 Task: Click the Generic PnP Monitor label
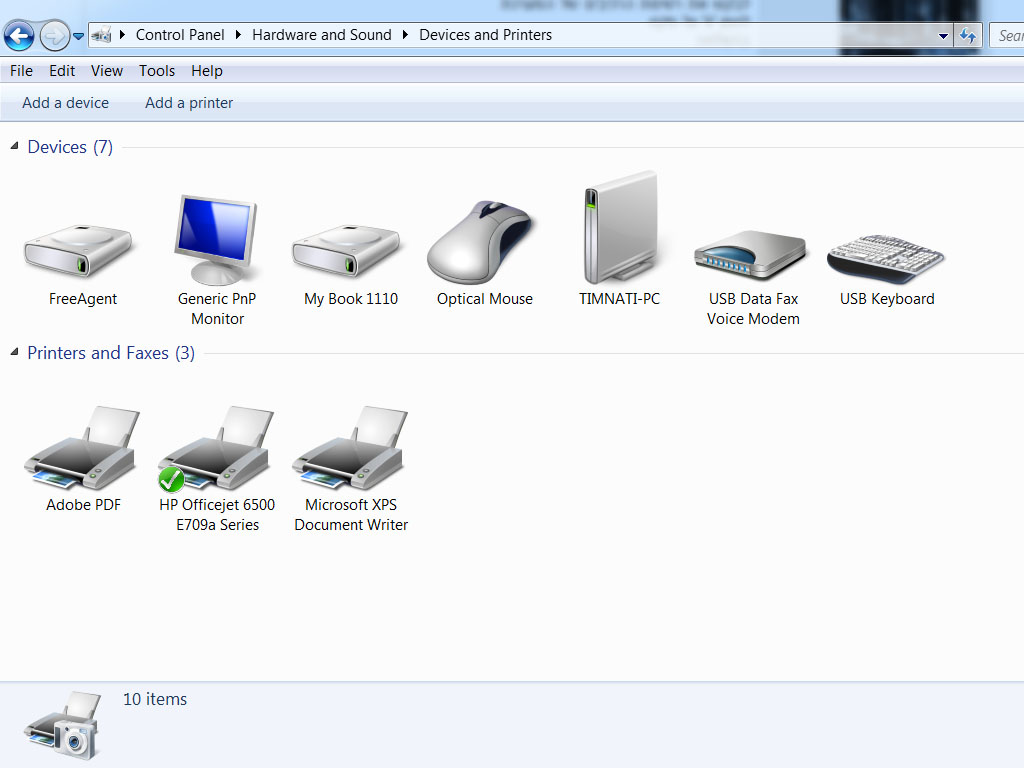(217, 308)
